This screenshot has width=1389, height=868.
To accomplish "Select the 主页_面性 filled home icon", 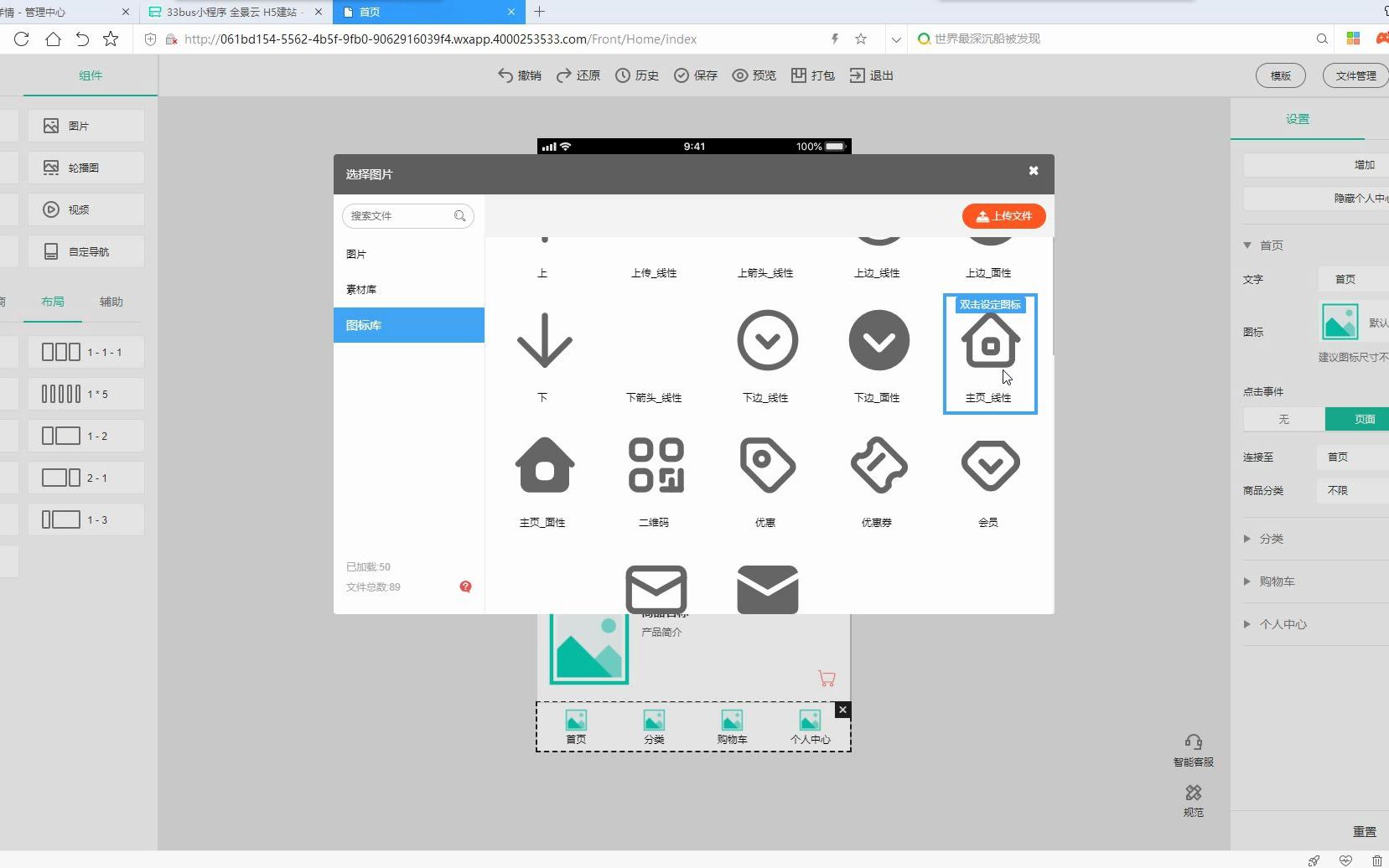I will click(545, 465).
